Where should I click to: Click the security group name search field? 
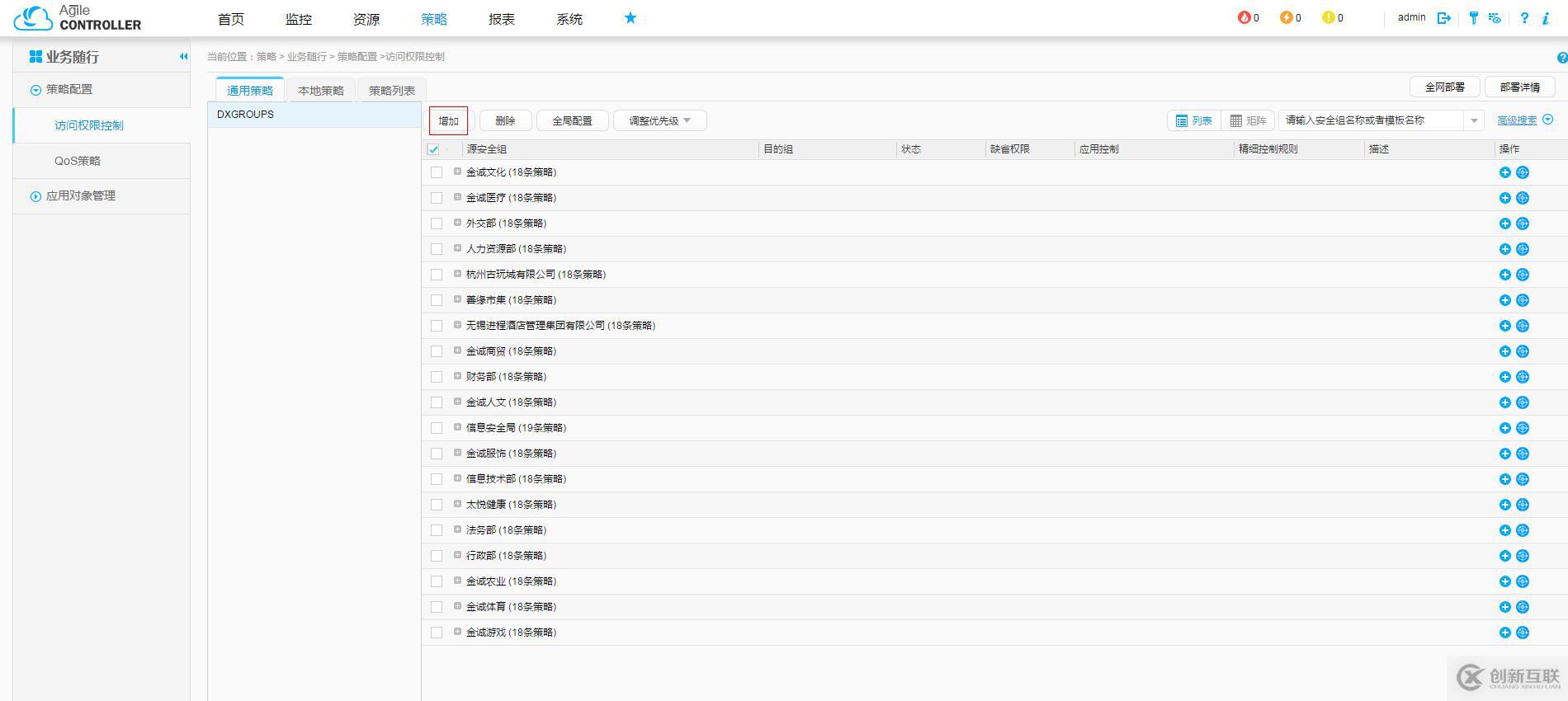click(1372, 120)
